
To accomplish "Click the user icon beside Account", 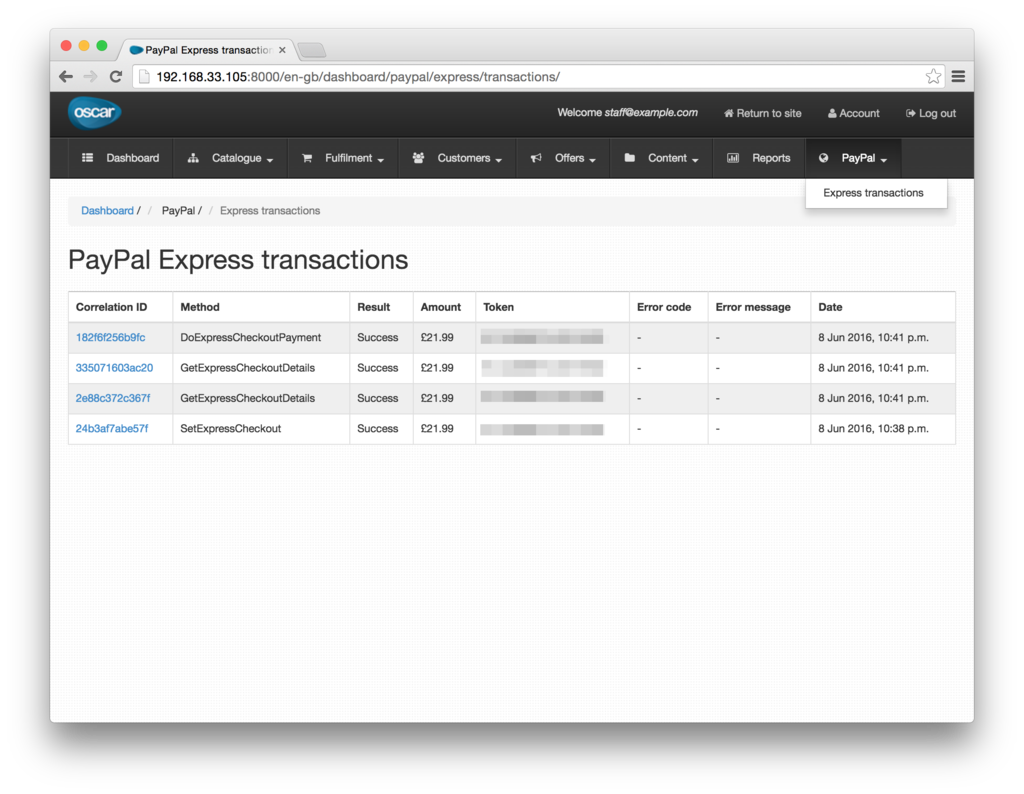I will [x=832, y=114].
